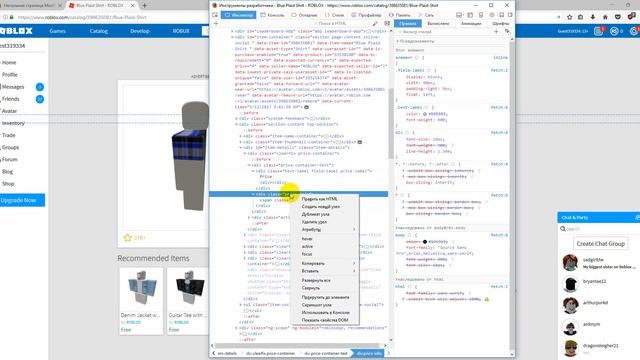Viewport: 640px width, 360px height.
Task: Choose 'Править как HTML' in context menu
Action: pos(324,199)
